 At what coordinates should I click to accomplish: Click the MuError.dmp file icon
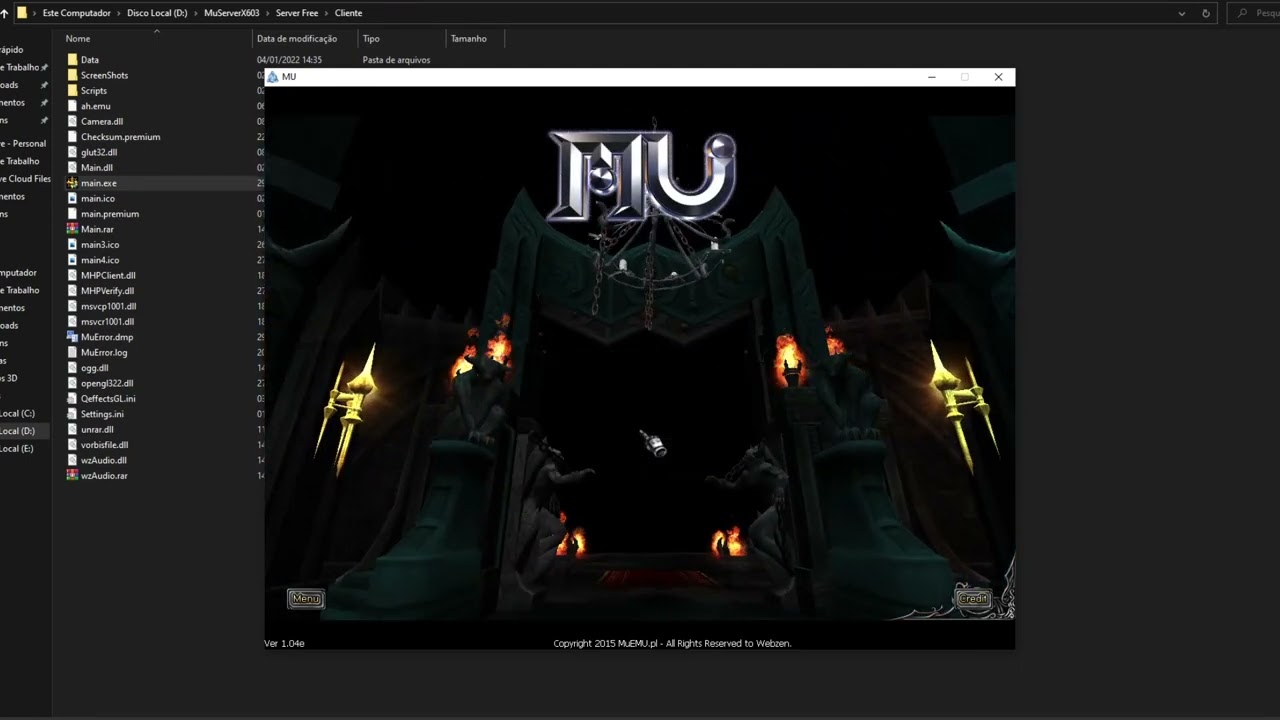pos(72,337)
